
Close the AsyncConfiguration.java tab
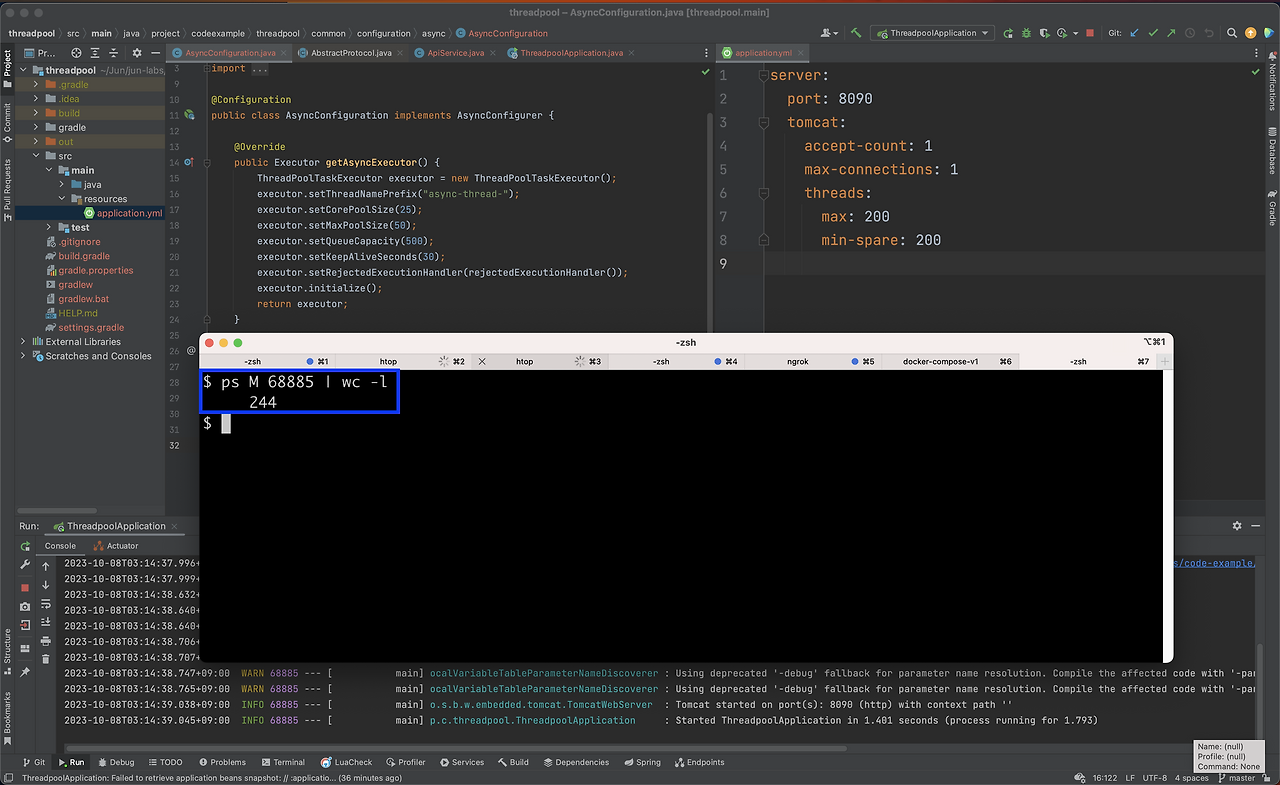[x=286, y=53]
